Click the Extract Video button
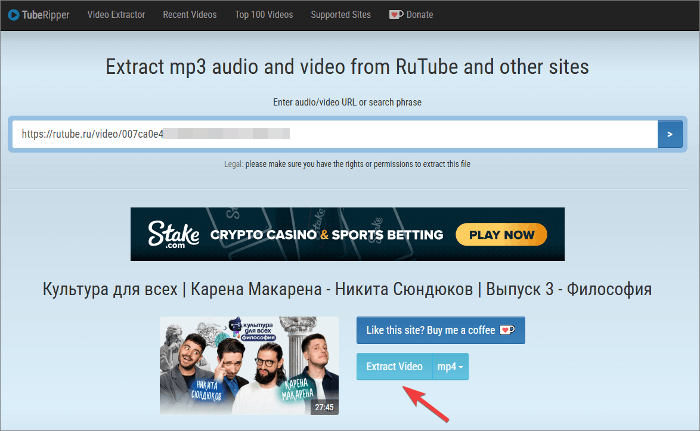Image resolution: width=700 pixels, height=431 pixels. pos(394,366)
